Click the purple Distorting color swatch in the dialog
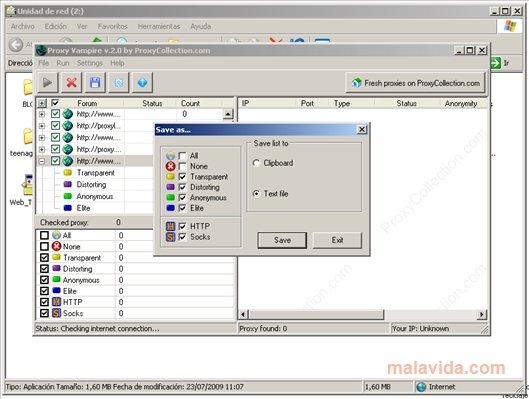The image size is (529, 399). tap(171, 187)
